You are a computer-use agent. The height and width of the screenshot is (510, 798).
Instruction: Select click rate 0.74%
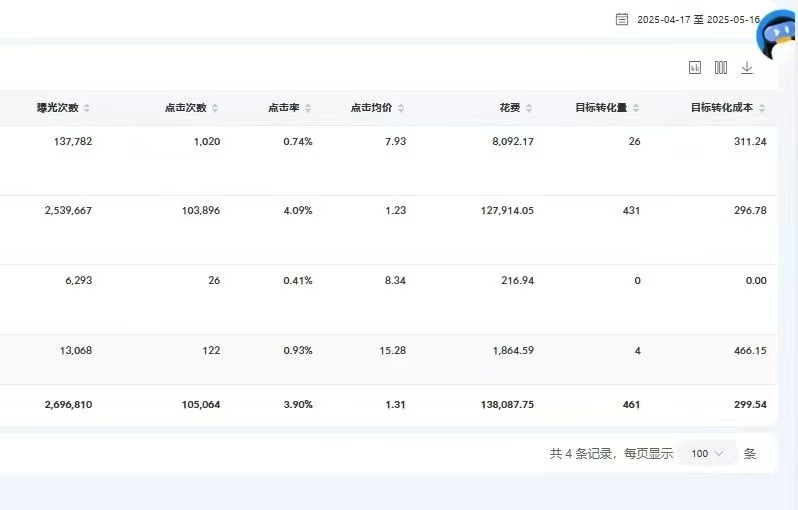pos(298,141)
